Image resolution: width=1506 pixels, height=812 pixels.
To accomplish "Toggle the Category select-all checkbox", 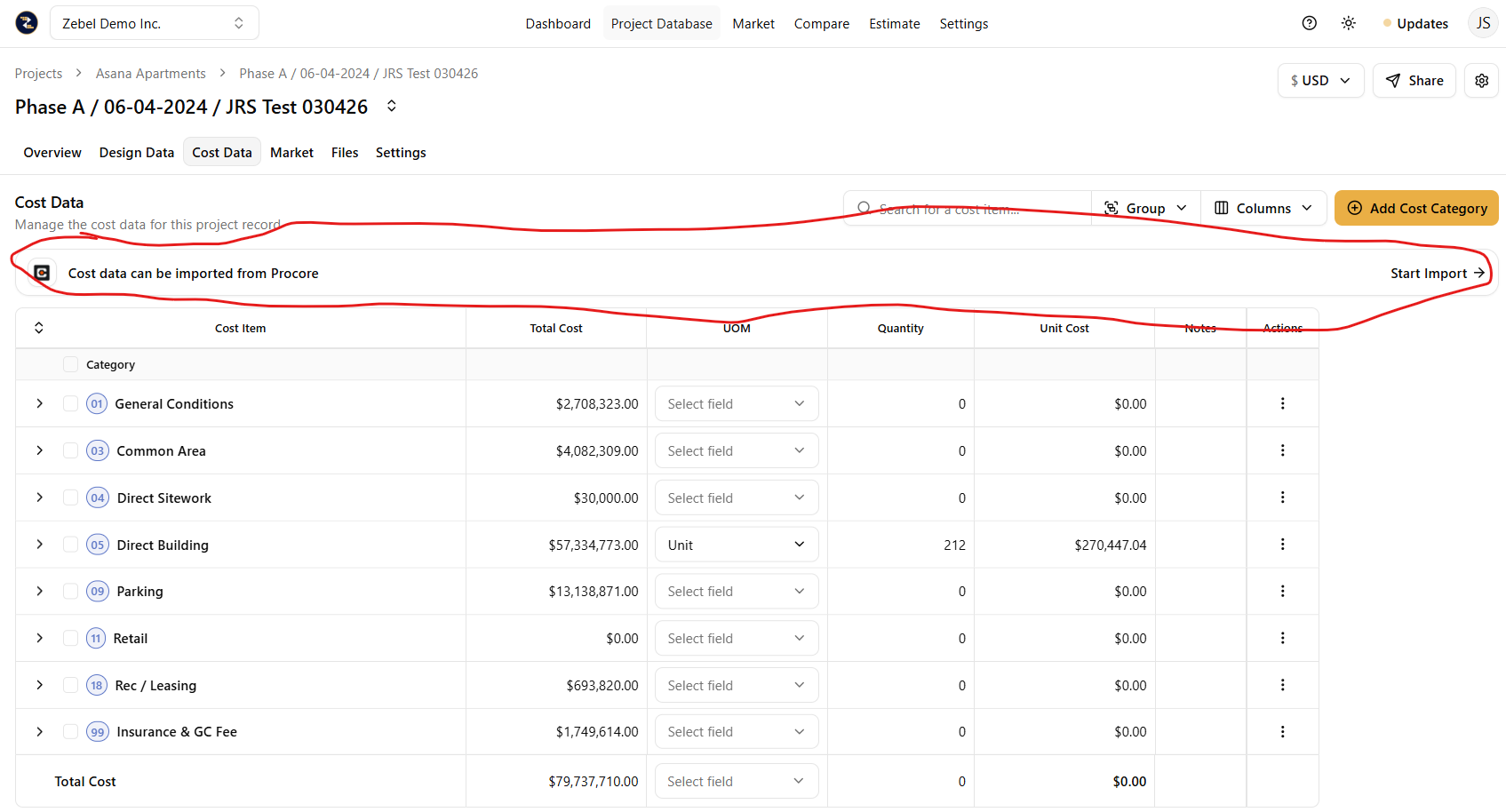I will 70,364.
